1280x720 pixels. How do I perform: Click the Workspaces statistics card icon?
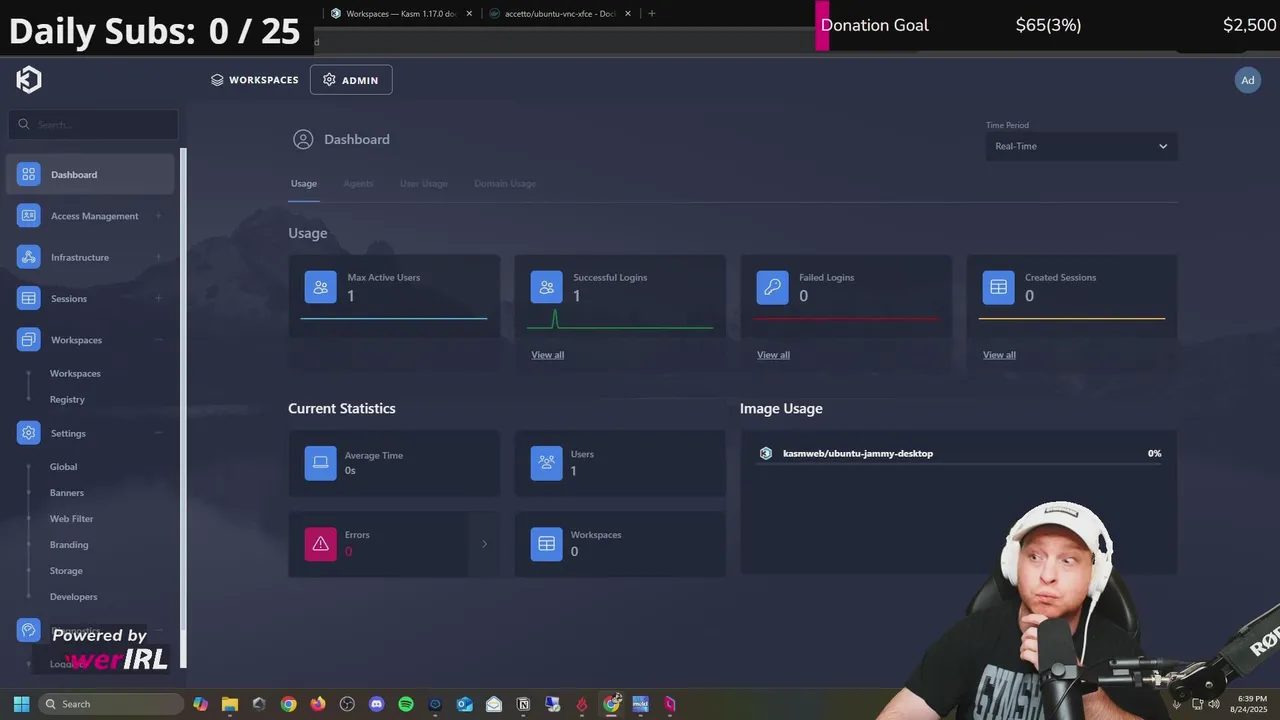point(547,544)
